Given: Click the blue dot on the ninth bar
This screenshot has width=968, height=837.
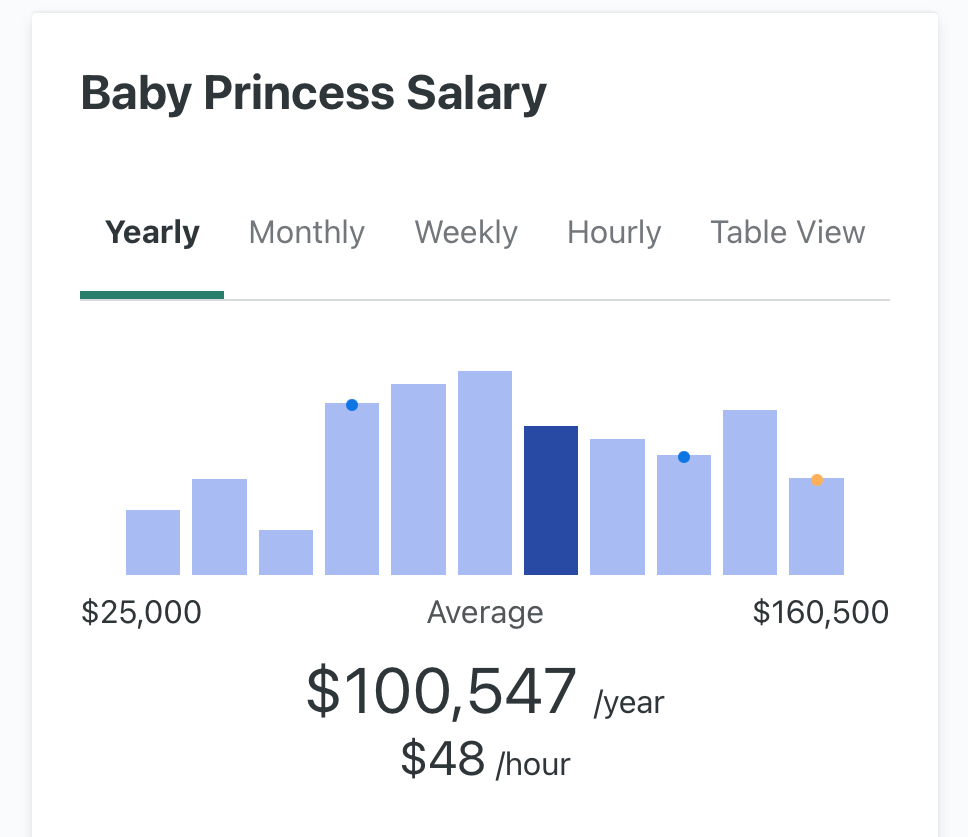Looking at the screenshot, I should [684, 457].
